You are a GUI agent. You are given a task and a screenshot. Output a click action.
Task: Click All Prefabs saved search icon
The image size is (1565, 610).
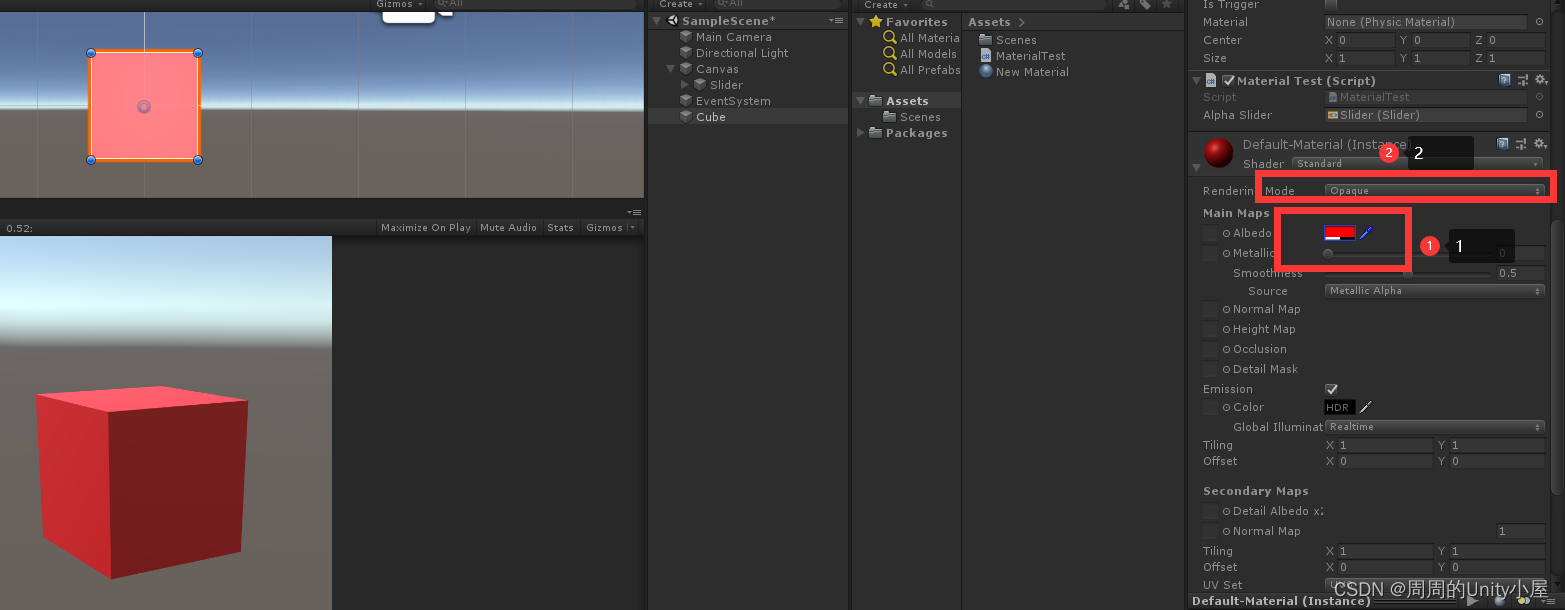[890, 70]
